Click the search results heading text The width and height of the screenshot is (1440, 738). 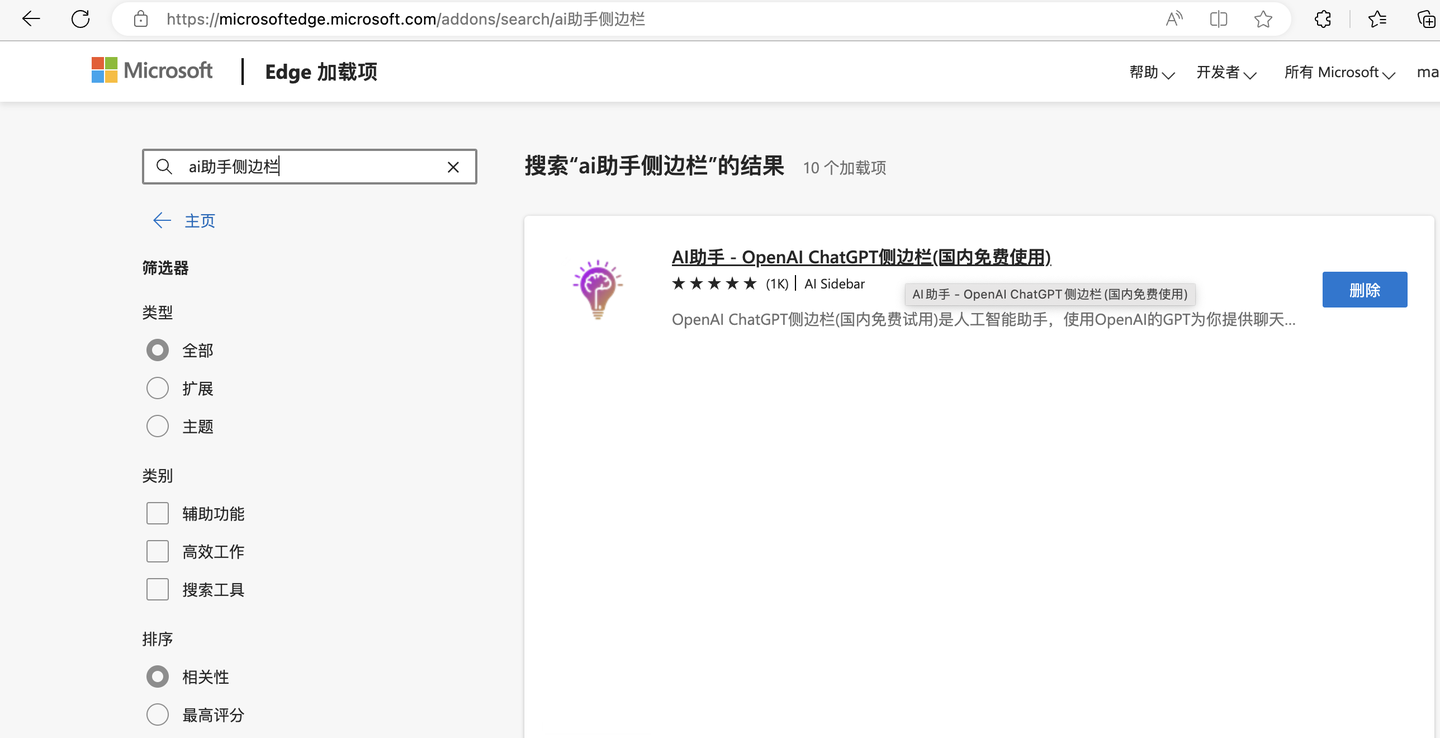coord(654,166)
